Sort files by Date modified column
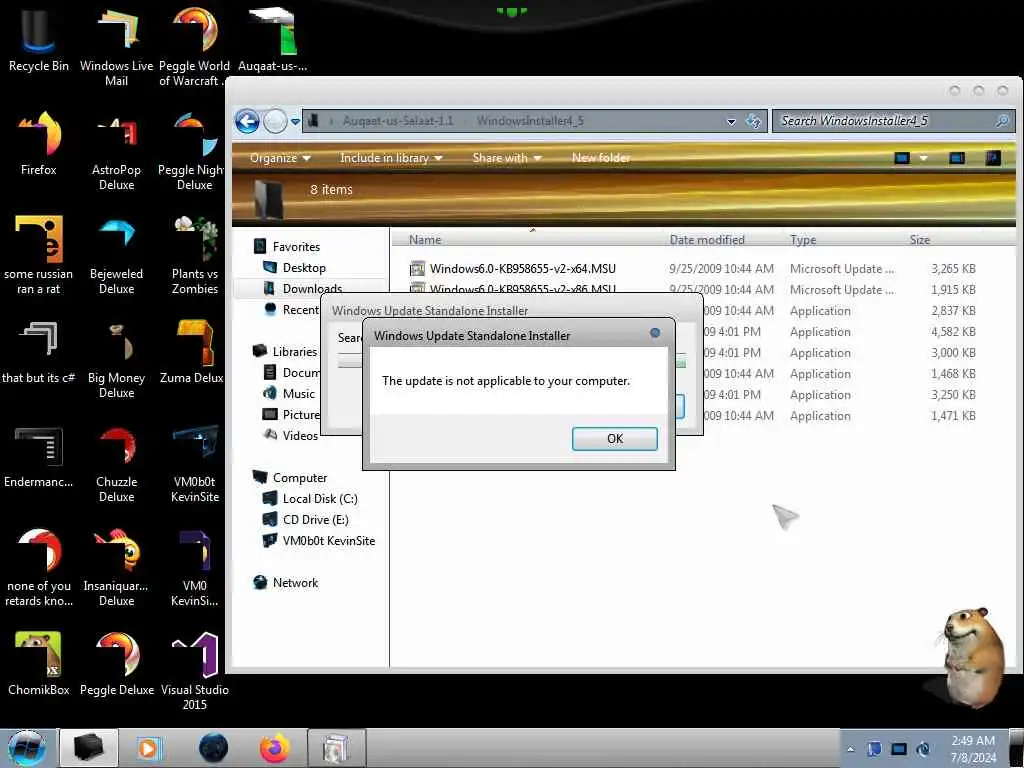The width and height of the screenshot is (1024, 768). click(x=707, y=240)
